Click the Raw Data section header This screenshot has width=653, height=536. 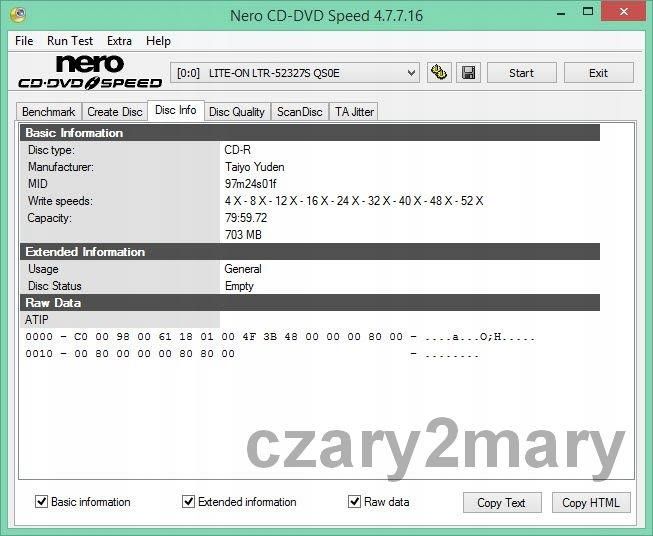click(x=310, y=303)
